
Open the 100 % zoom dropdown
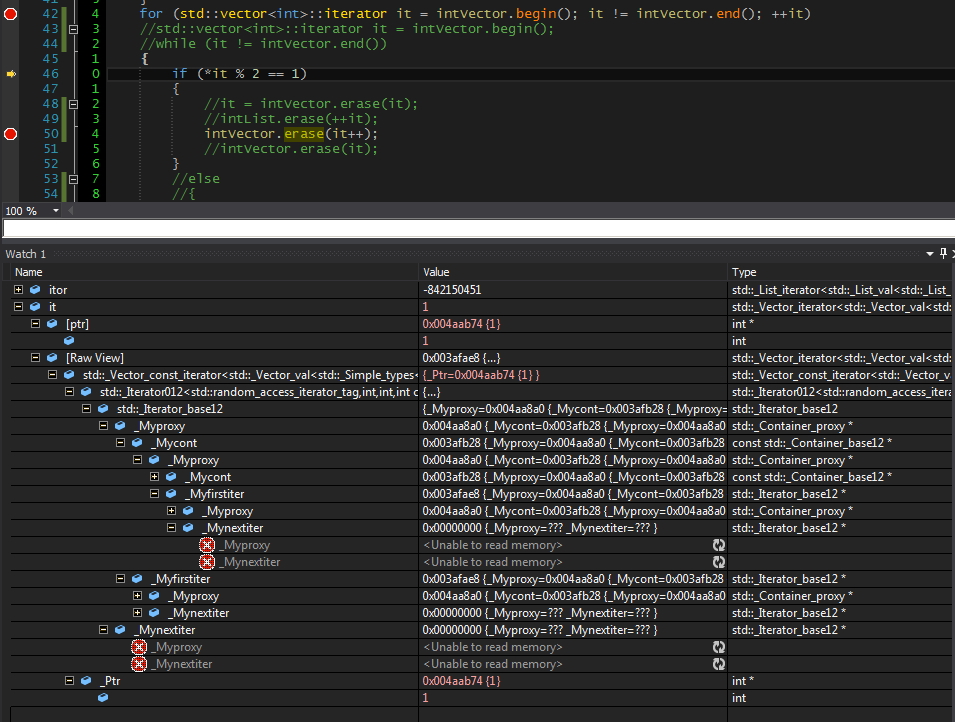pyautogui.click(x=55, y=211)
